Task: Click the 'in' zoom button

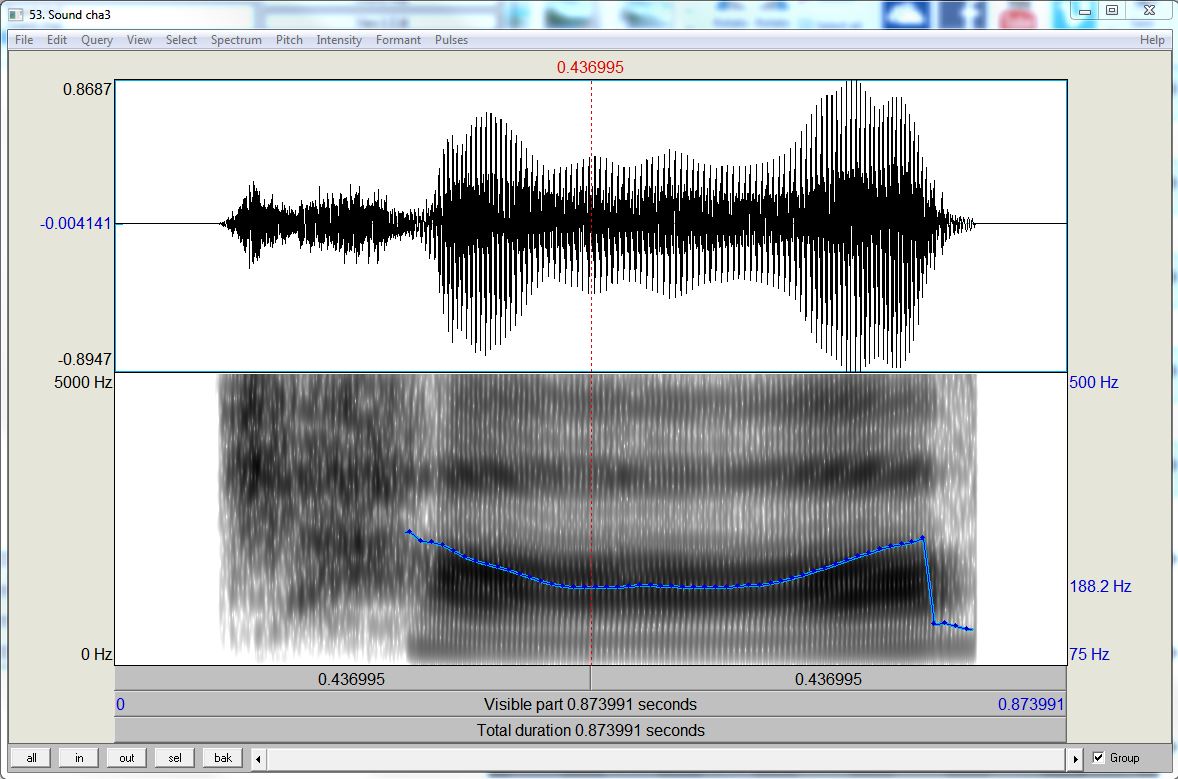Action: tap(79, 758)
